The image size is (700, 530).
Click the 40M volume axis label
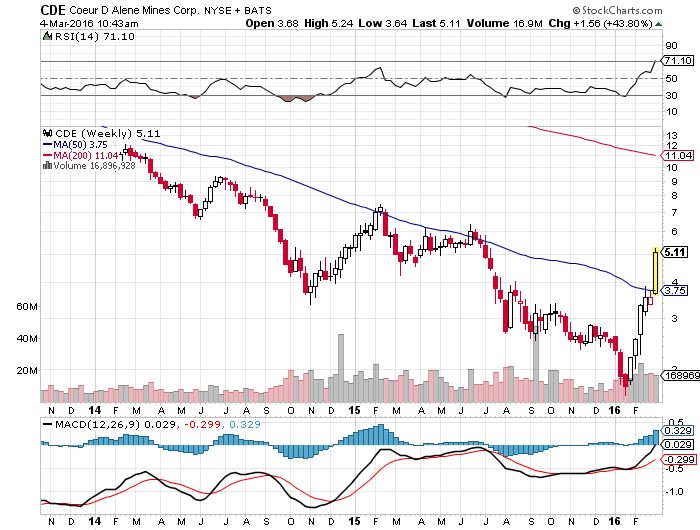click(x=27, y=338)
